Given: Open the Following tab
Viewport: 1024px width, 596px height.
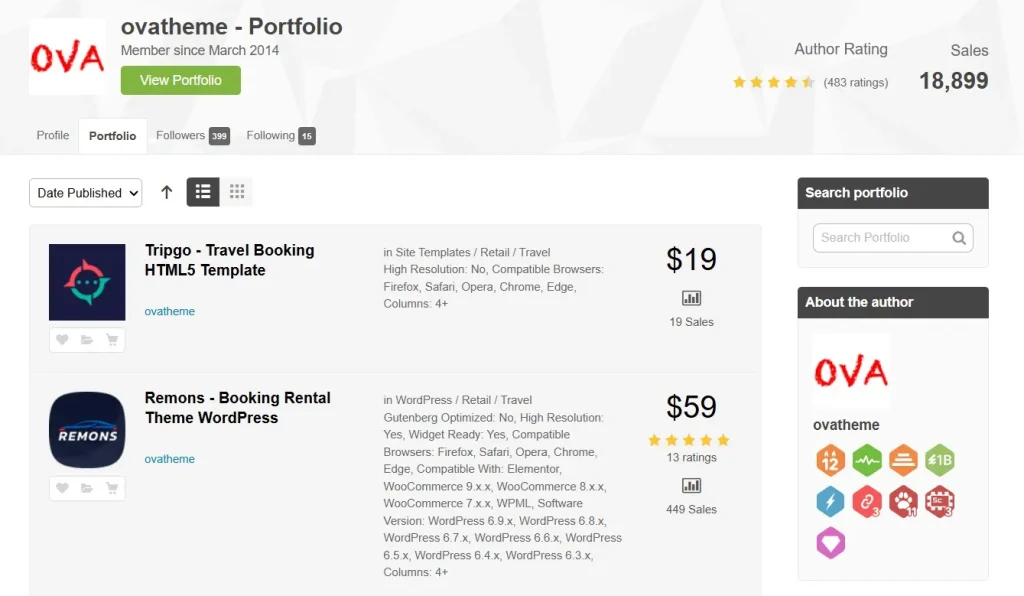Looking at the screenshot, I should point(281,135).
